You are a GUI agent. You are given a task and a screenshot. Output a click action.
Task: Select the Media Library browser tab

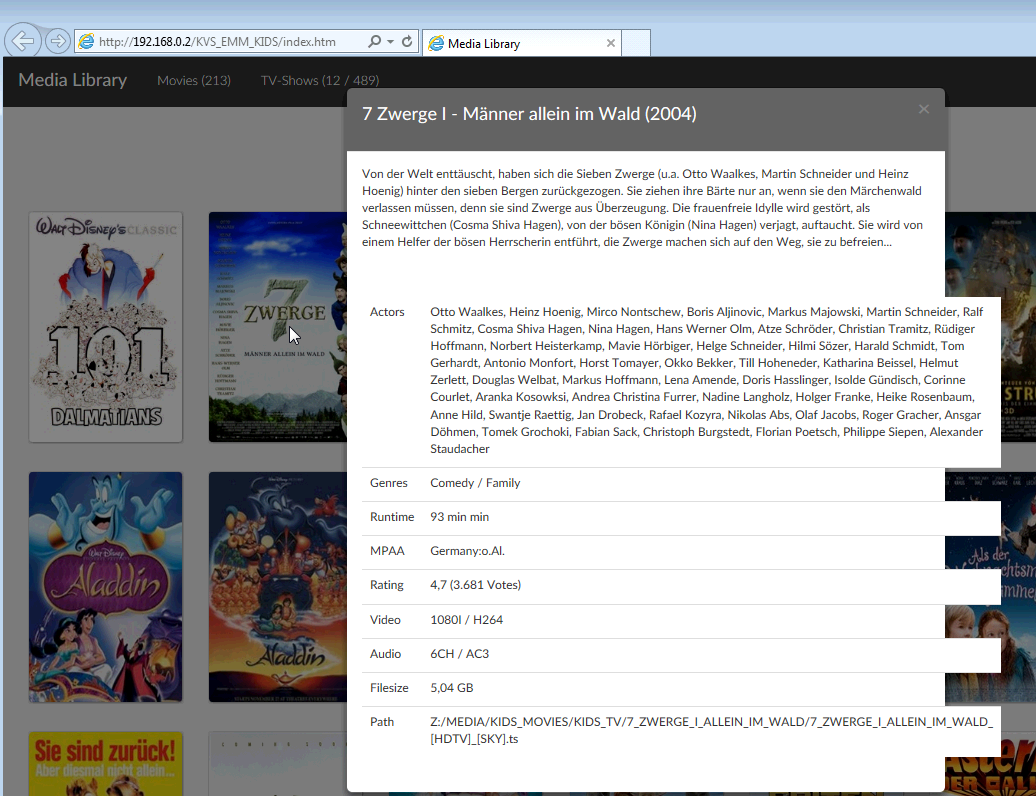[521, 44]
